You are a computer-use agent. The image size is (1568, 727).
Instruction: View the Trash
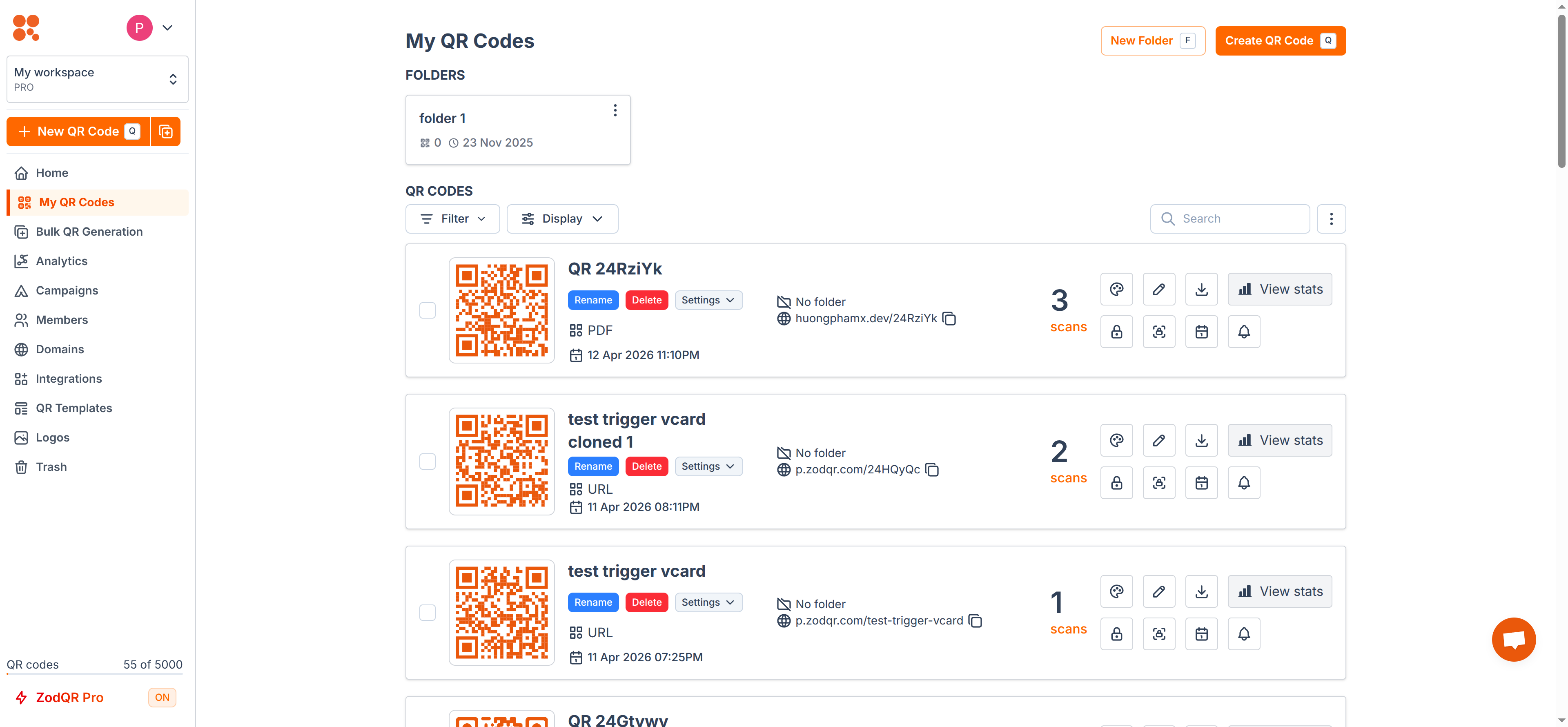point(98,467)
